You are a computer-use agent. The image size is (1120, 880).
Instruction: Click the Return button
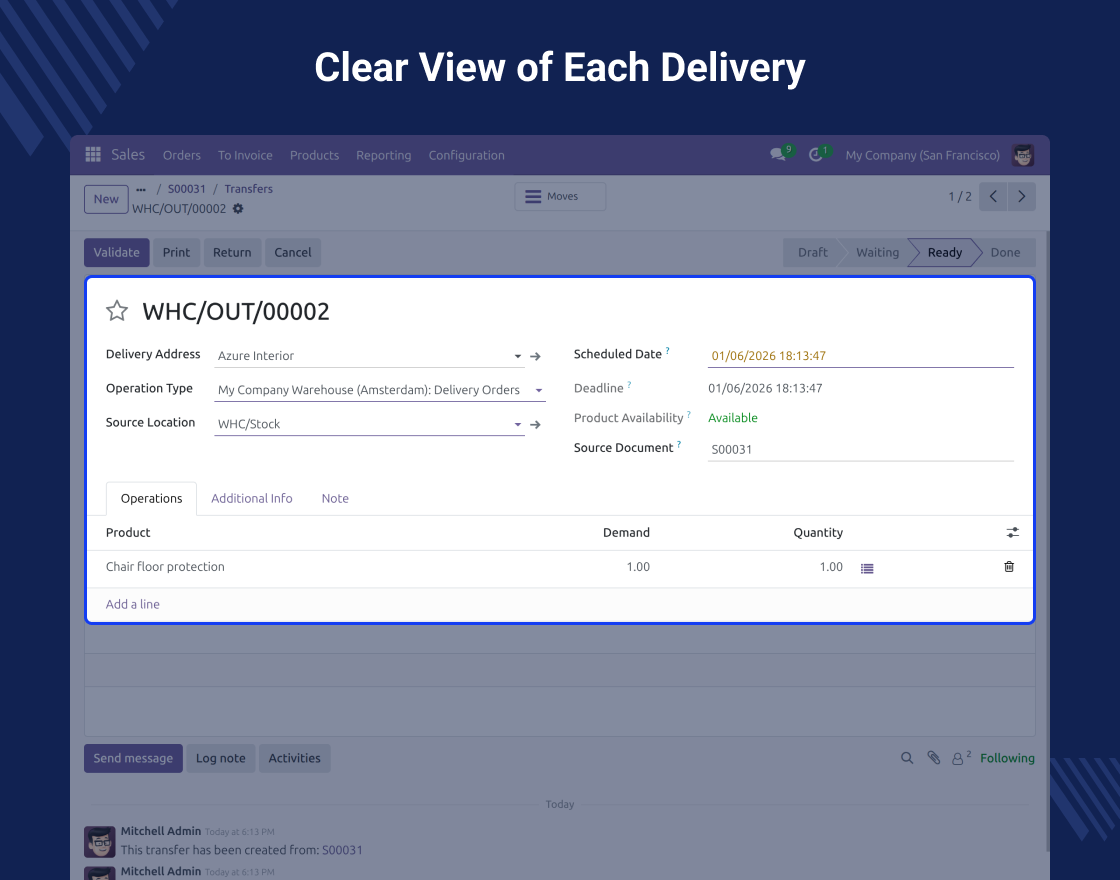[x=232, y=252]
